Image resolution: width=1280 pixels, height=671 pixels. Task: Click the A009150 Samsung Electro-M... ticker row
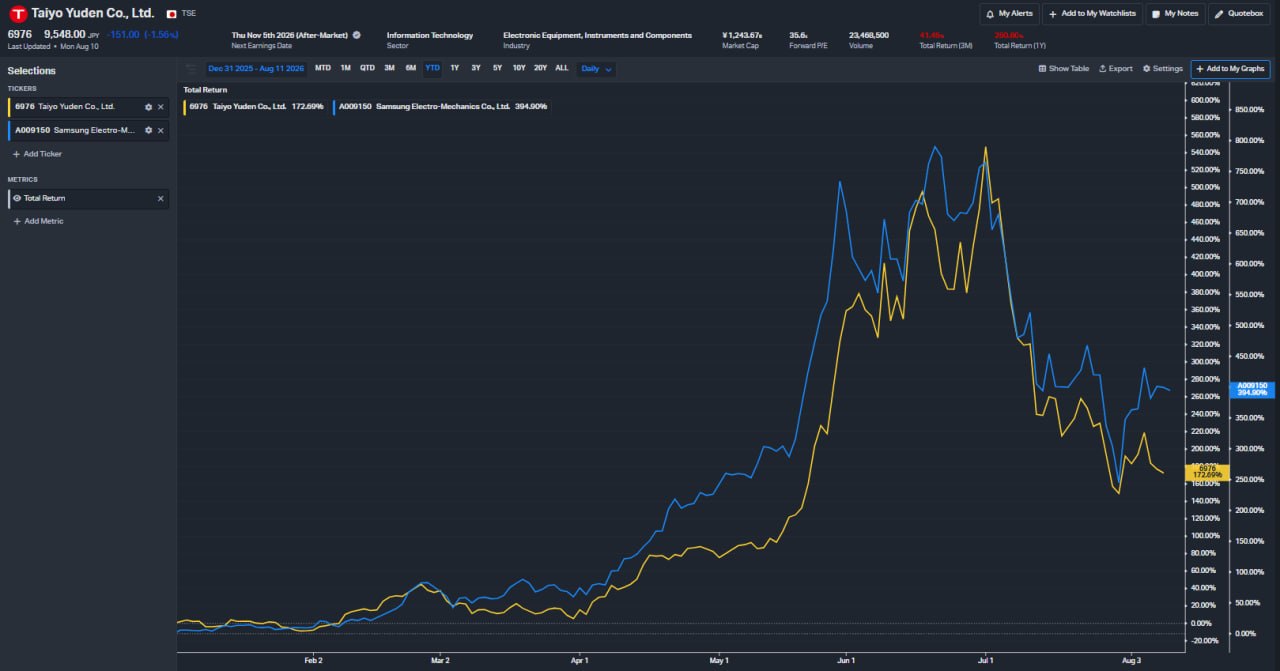(88, 130)
